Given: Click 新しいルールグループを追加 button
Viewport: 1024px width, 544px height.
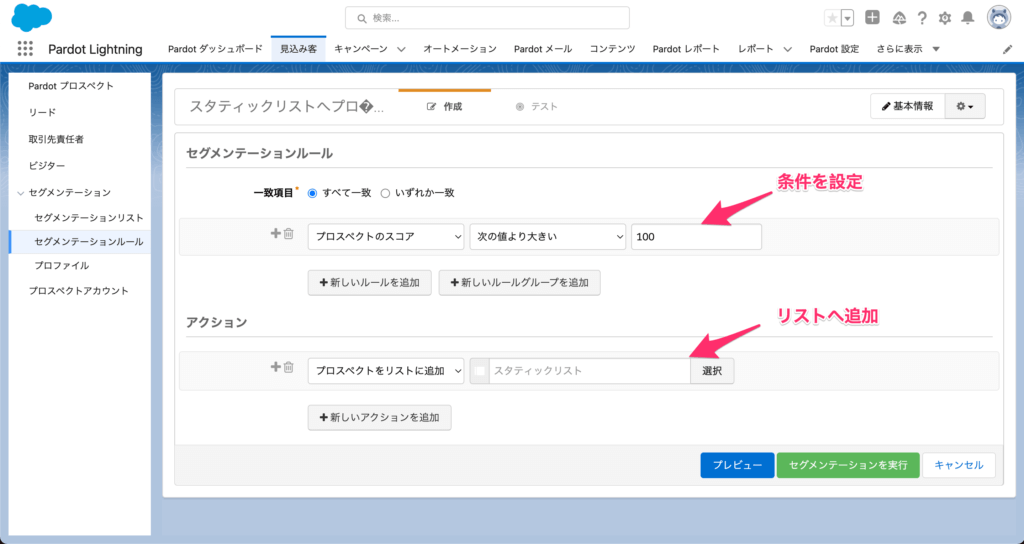Looking at the screenshot, I should (x=519, y=283).
